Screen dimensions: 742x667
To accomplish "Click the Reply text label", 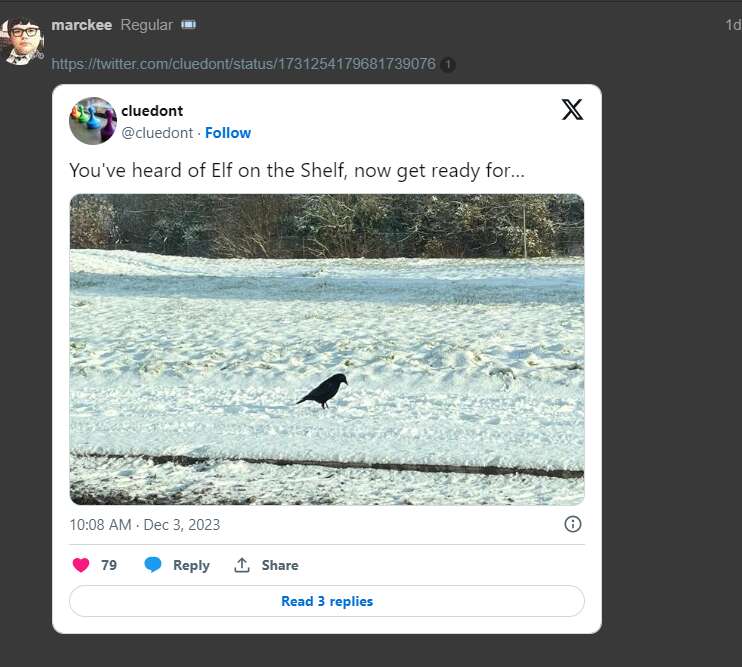I will [x=191, y=565].
